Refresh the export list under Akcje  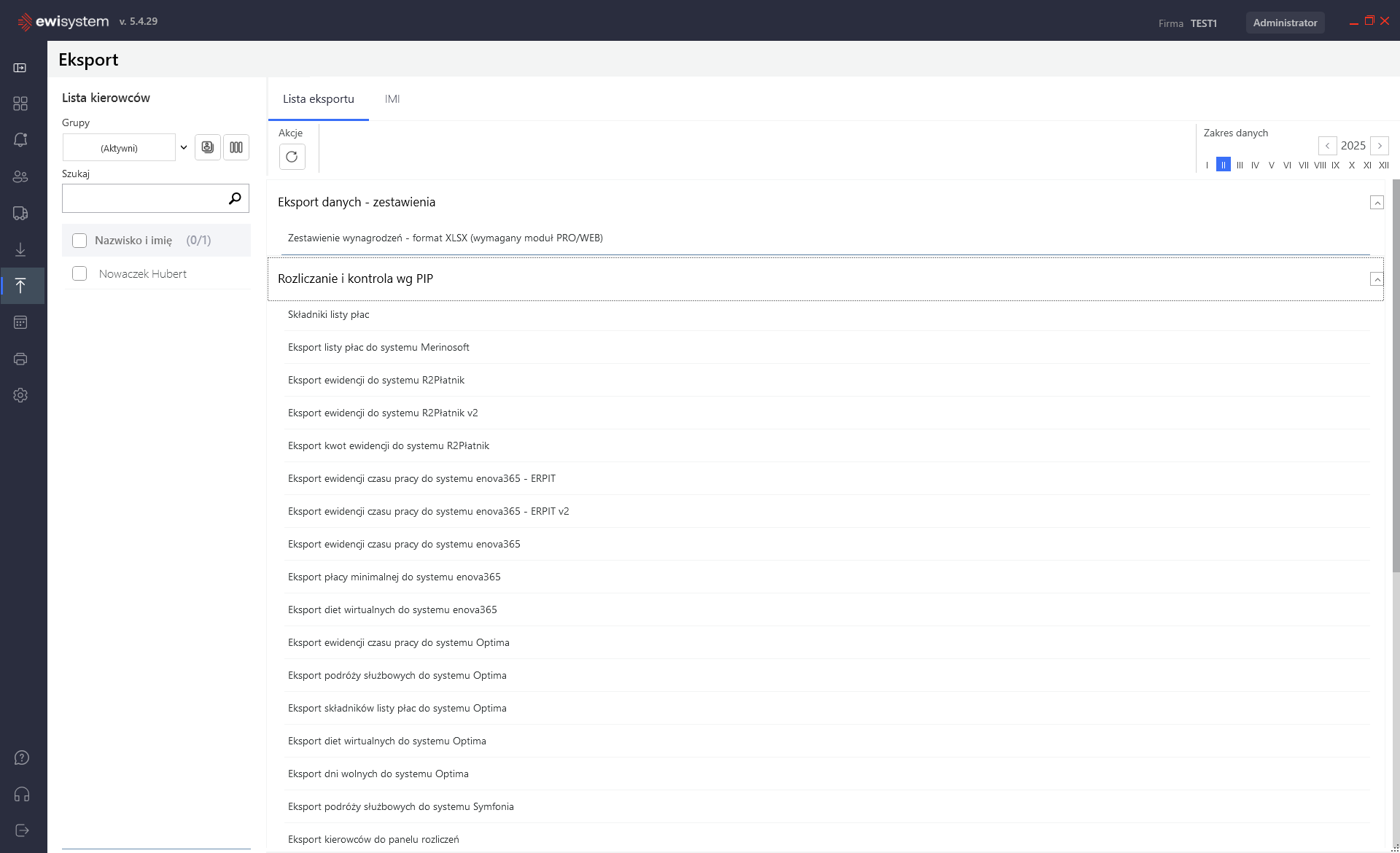pyautogui.click(x=292, y=157)
